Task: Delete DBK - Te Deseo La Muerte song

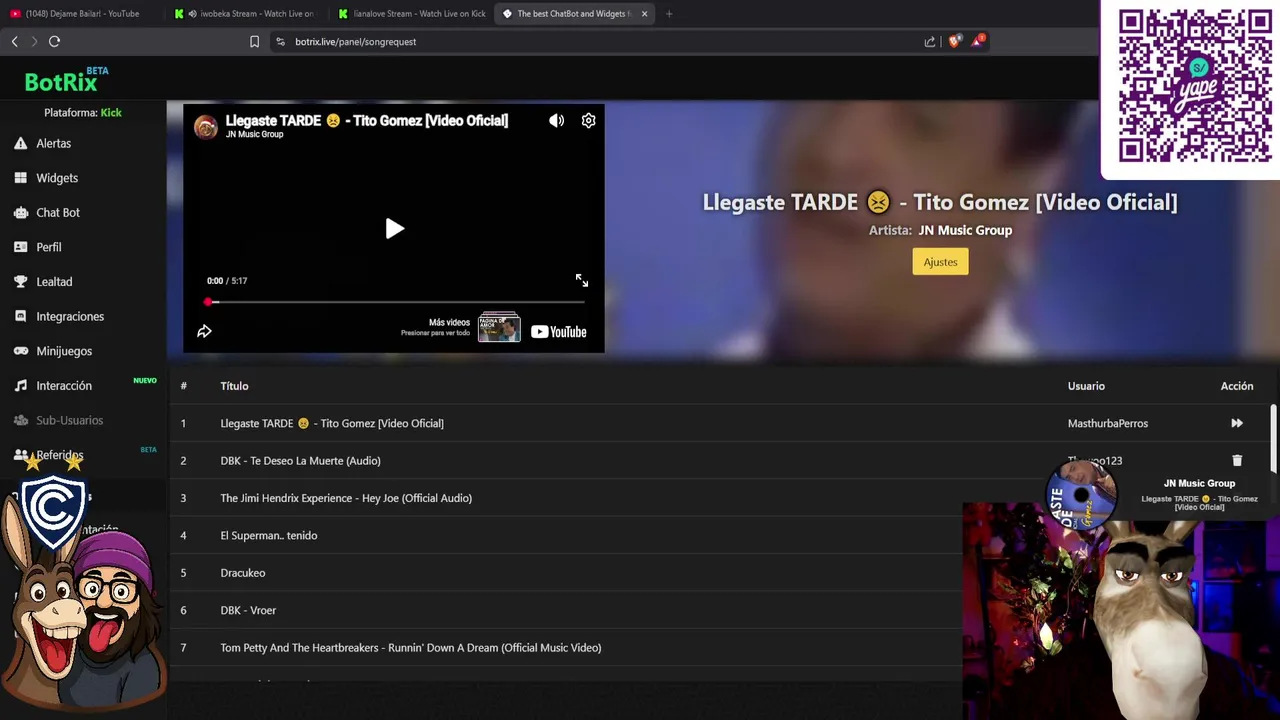Action: pyautogui.click(x=1237, y=461)
